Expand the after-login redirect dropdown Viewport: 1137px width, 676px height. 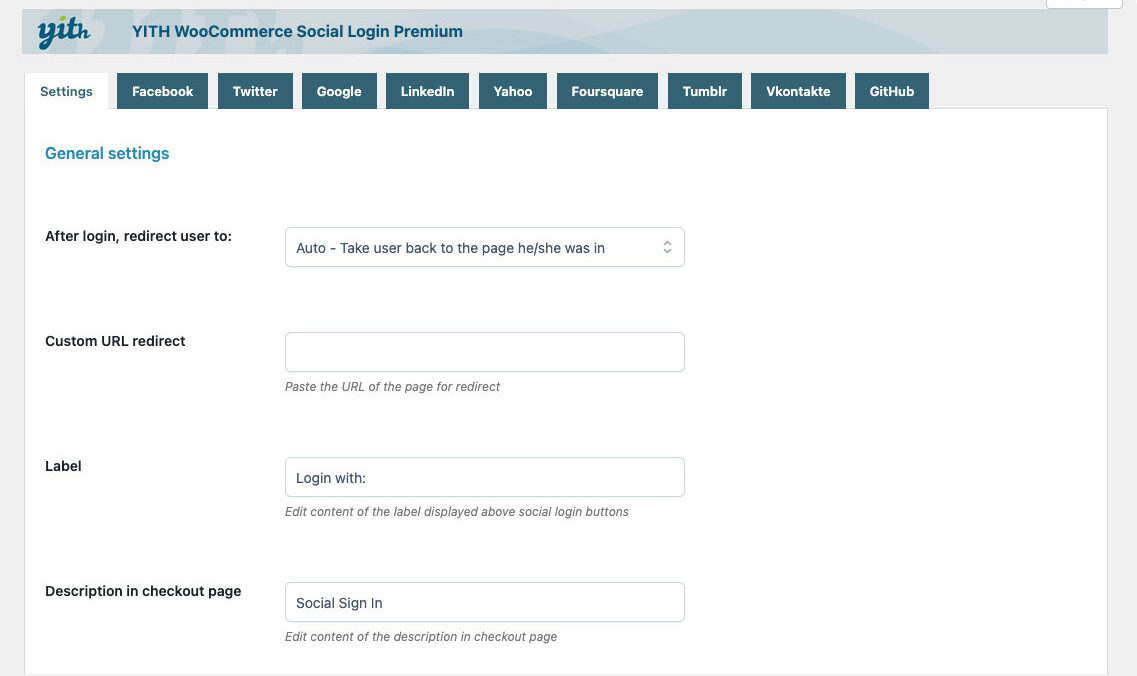484,247
